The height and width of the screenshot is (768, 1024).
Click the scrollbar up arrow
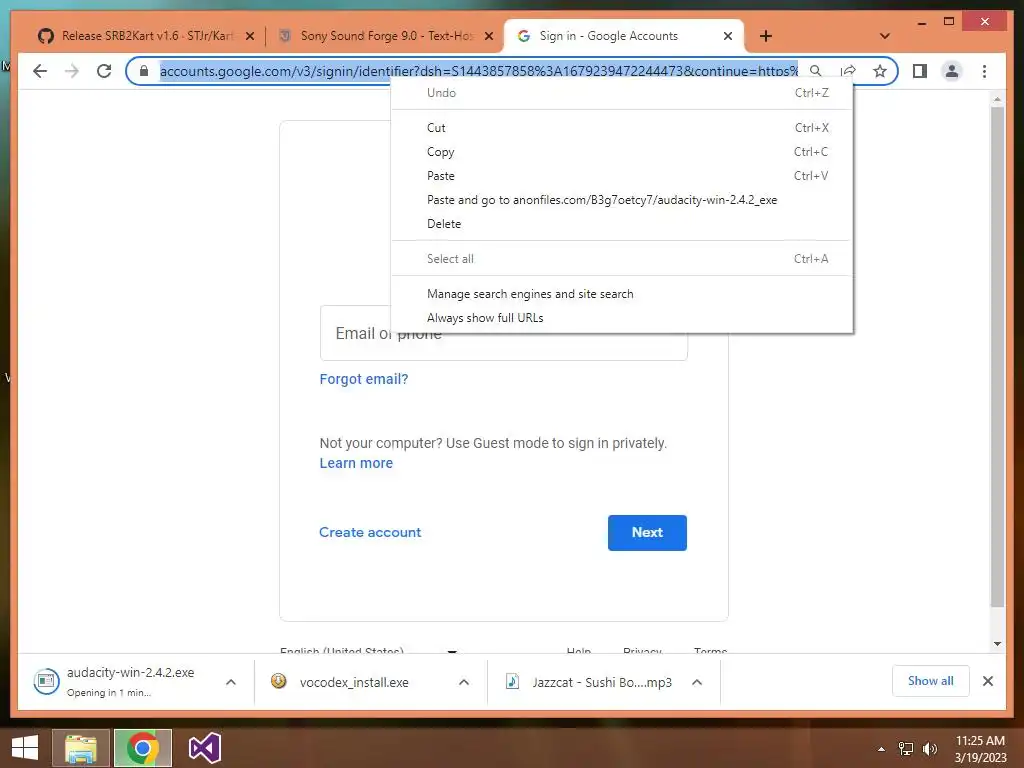(997, 99)
